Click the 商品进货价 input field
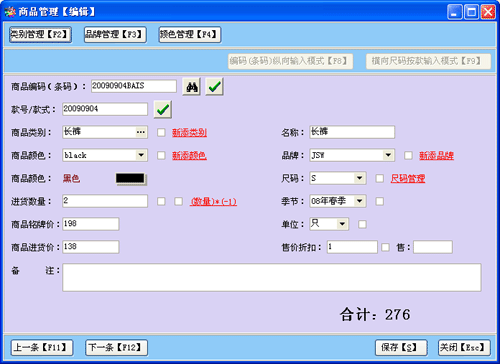This screenshot has width=500, height=364. point(91,247)
